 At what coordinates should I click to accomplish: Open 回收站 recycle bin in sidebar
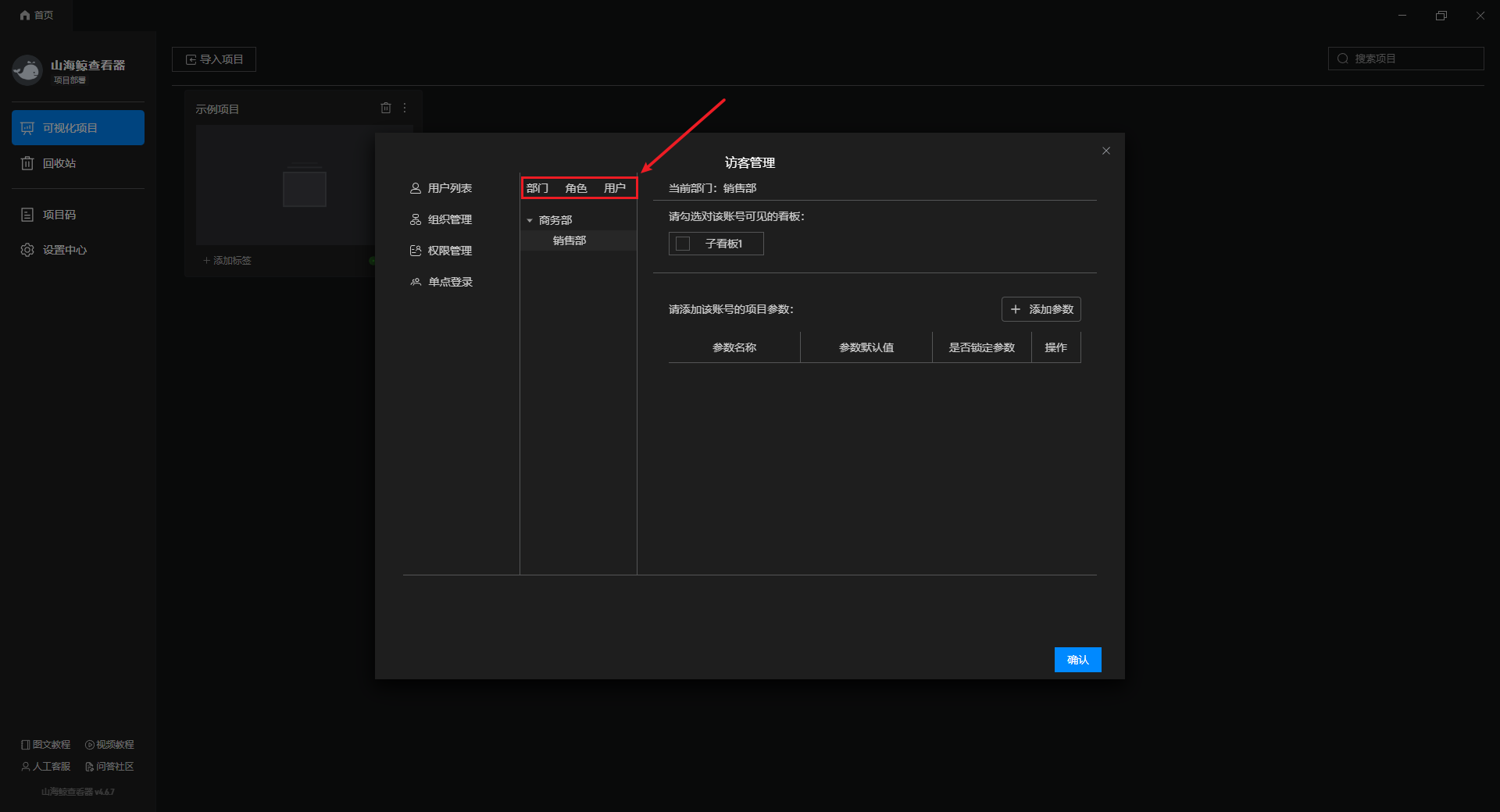59,163
